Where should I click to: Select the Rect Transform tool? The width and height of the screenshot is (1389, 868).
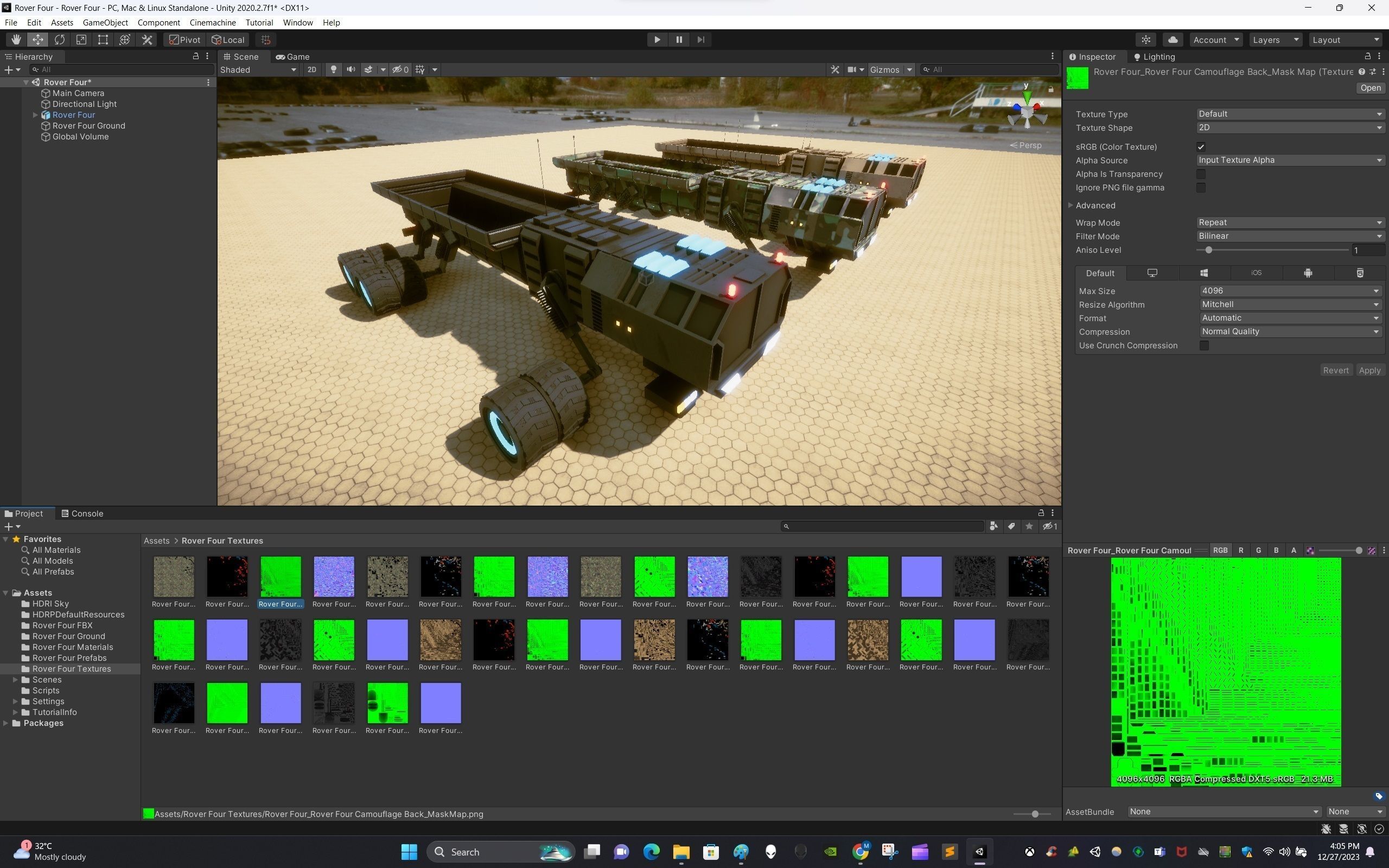[x=103, y=40]
